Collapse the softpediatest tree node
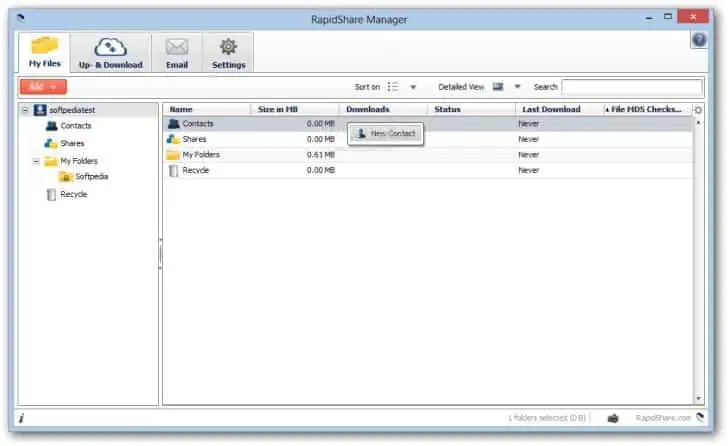 pos(26,110)
